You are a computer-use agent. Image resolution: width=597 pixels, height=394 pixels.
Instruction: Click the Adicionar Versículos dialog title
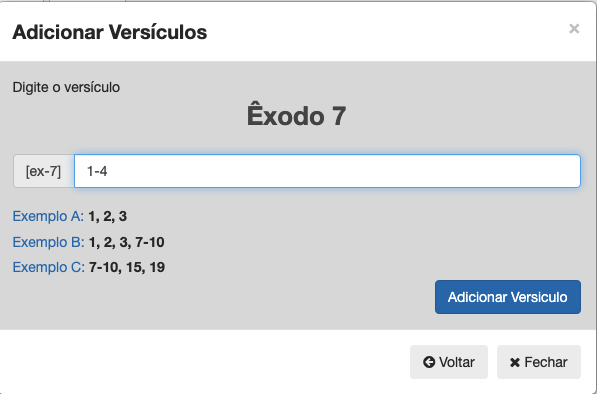(x=110, y=32)
